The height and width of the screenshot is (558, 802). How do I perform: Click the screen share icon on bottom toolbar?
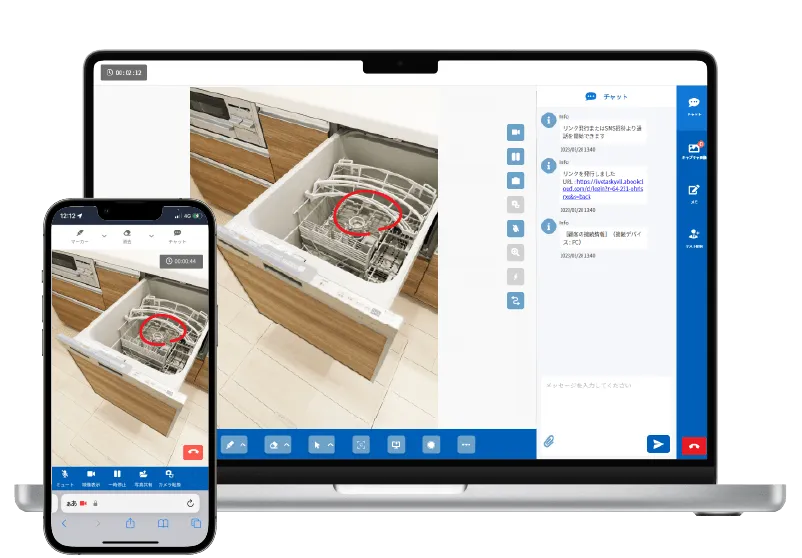coord(396,444)
